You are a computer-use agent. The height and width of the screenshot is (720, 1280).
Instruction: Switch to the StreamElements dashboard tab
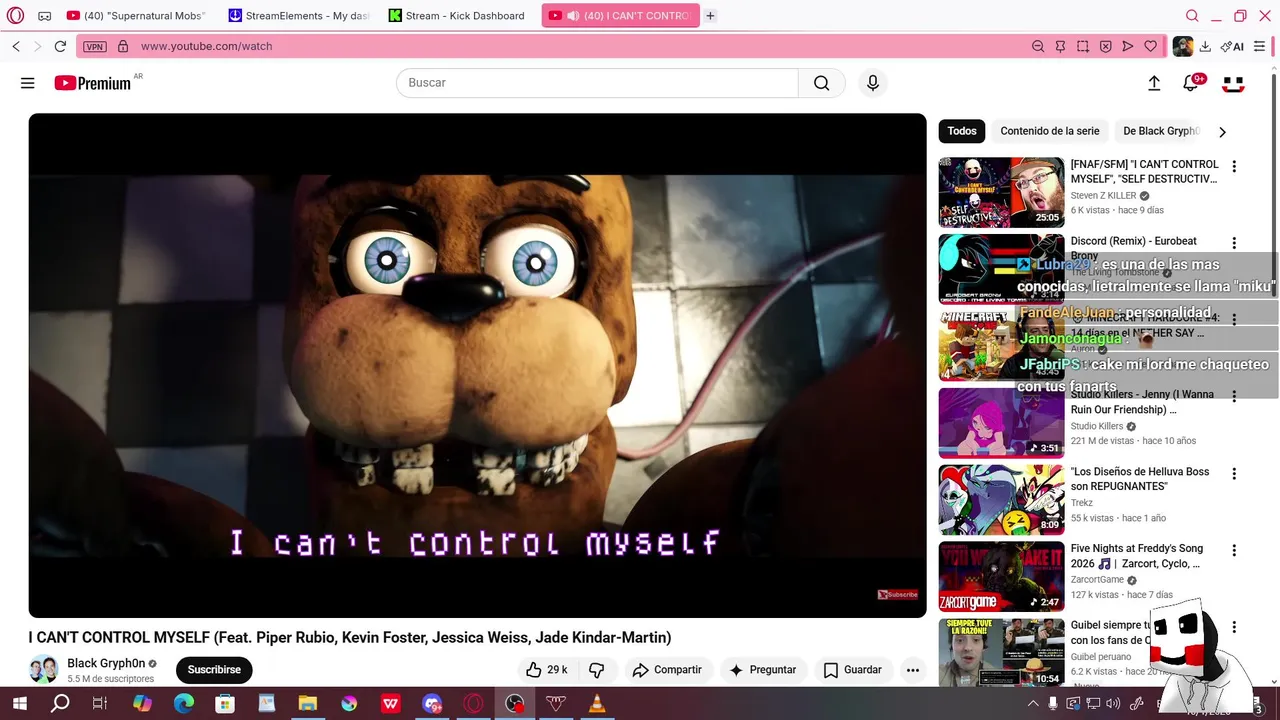click(x=299, y=16)
